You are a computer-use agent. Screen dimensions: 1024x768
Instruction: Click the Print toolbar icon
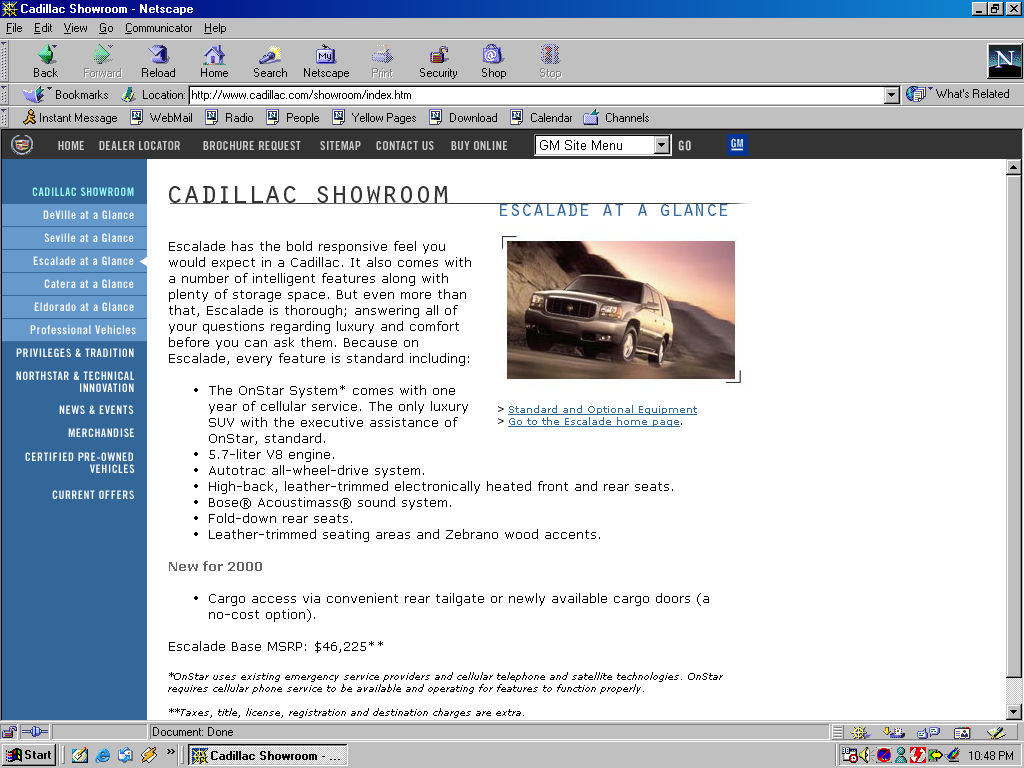pos(382,61)
